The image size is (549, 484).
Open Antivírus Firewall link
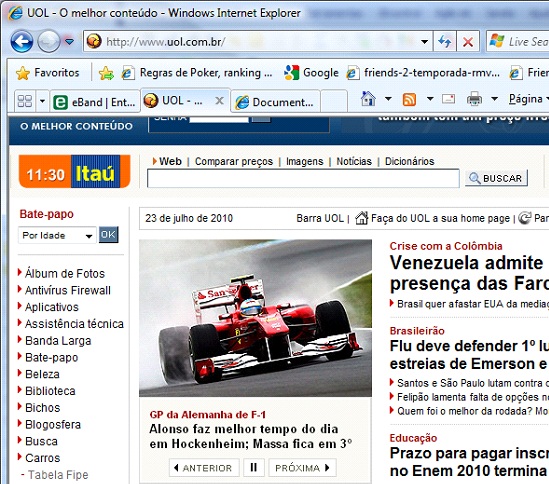pos(68,290)
